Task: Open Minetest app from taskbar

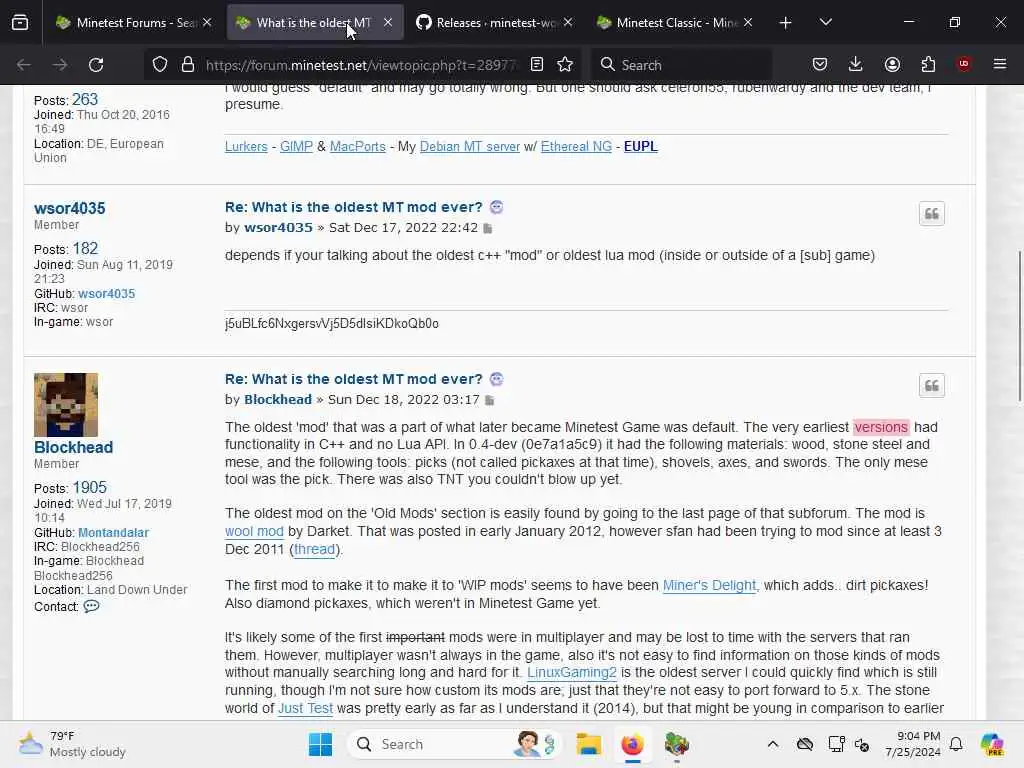Action: tap(677, 744)
